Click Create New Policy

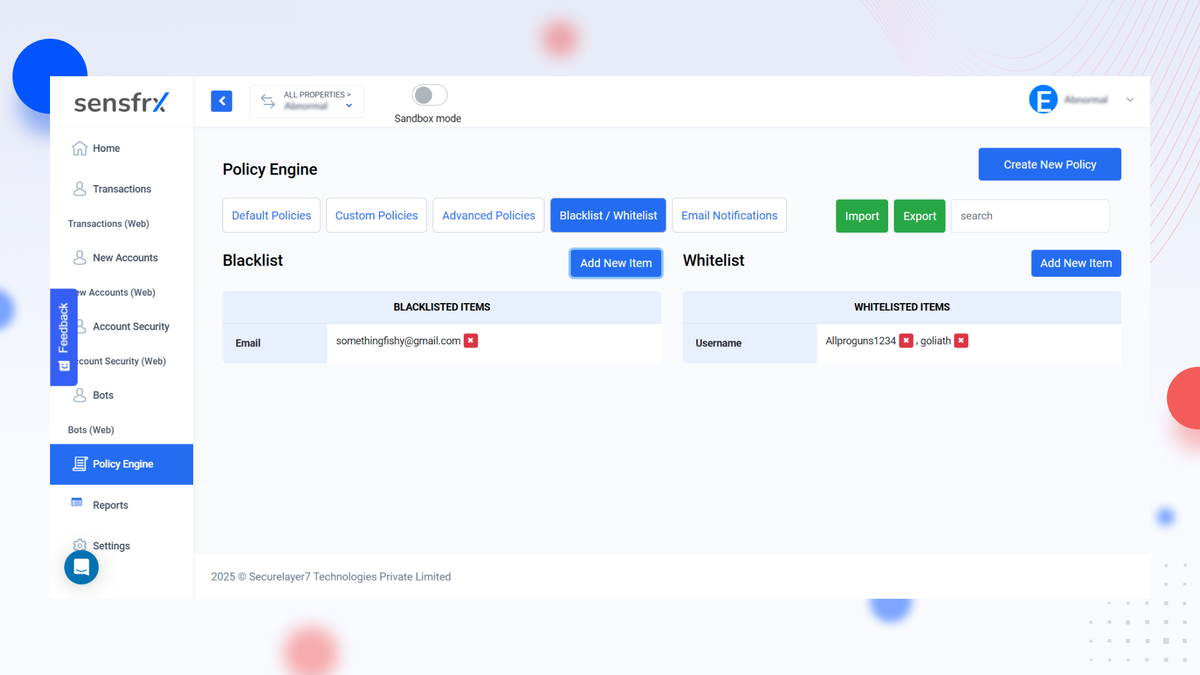[1049, 164]
